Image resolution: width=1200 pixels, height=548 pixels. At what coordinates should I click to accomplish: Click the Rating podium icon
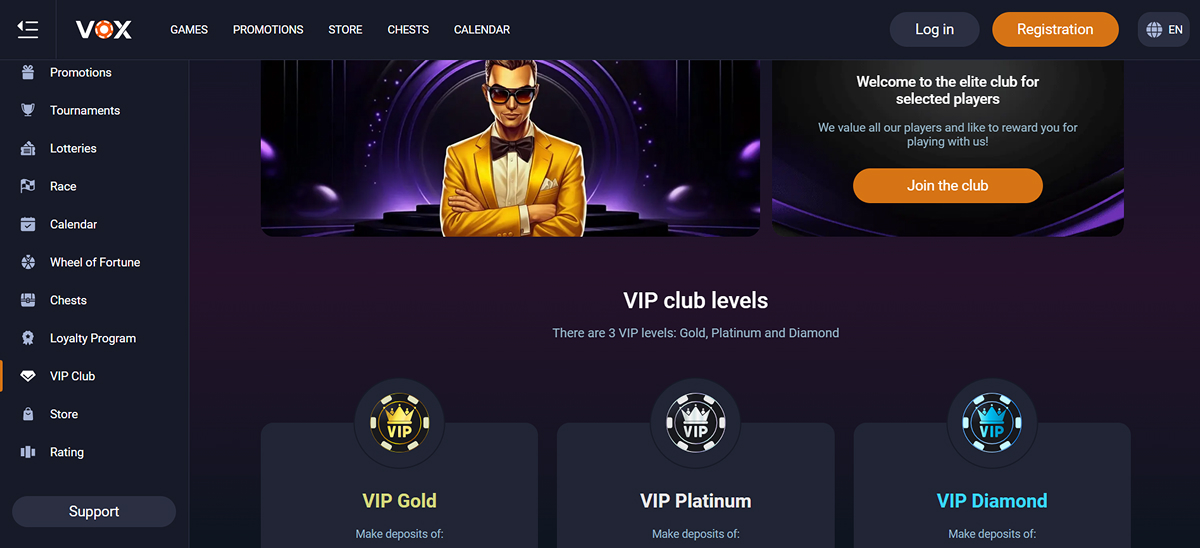[x=28, y=452]
